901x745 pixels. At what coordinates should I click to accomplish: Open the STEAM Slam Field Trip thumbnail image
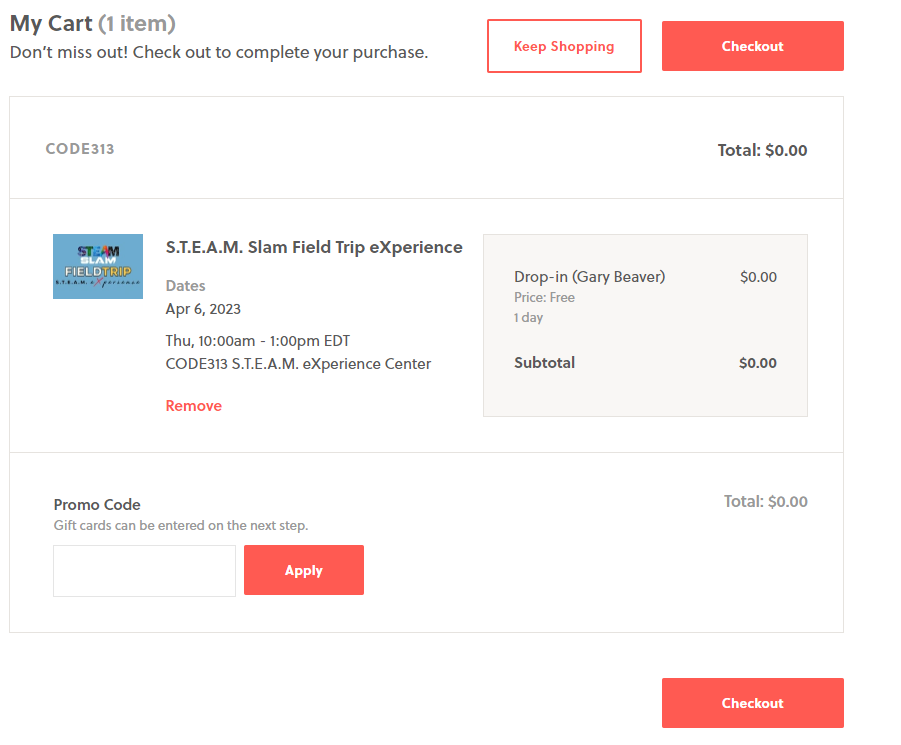(98, 266)
